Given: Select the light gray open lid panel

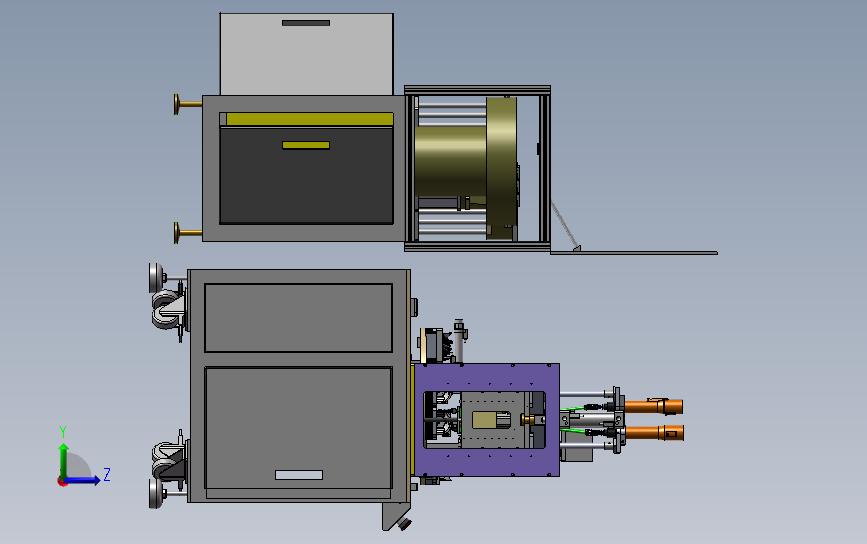Looking at the screenshot, I should pos(306,54).
